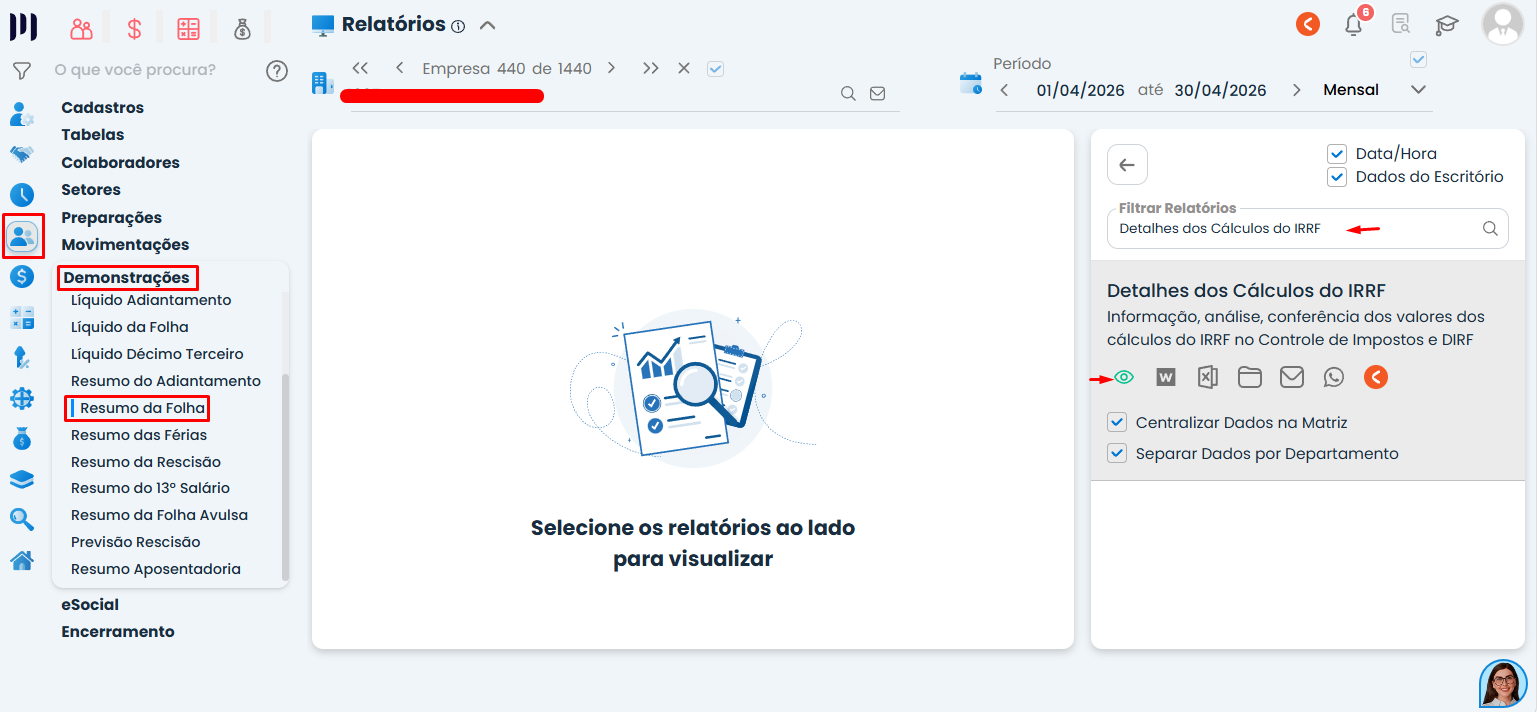Select the blue calculator sidebar icon

tap(21, 318)
